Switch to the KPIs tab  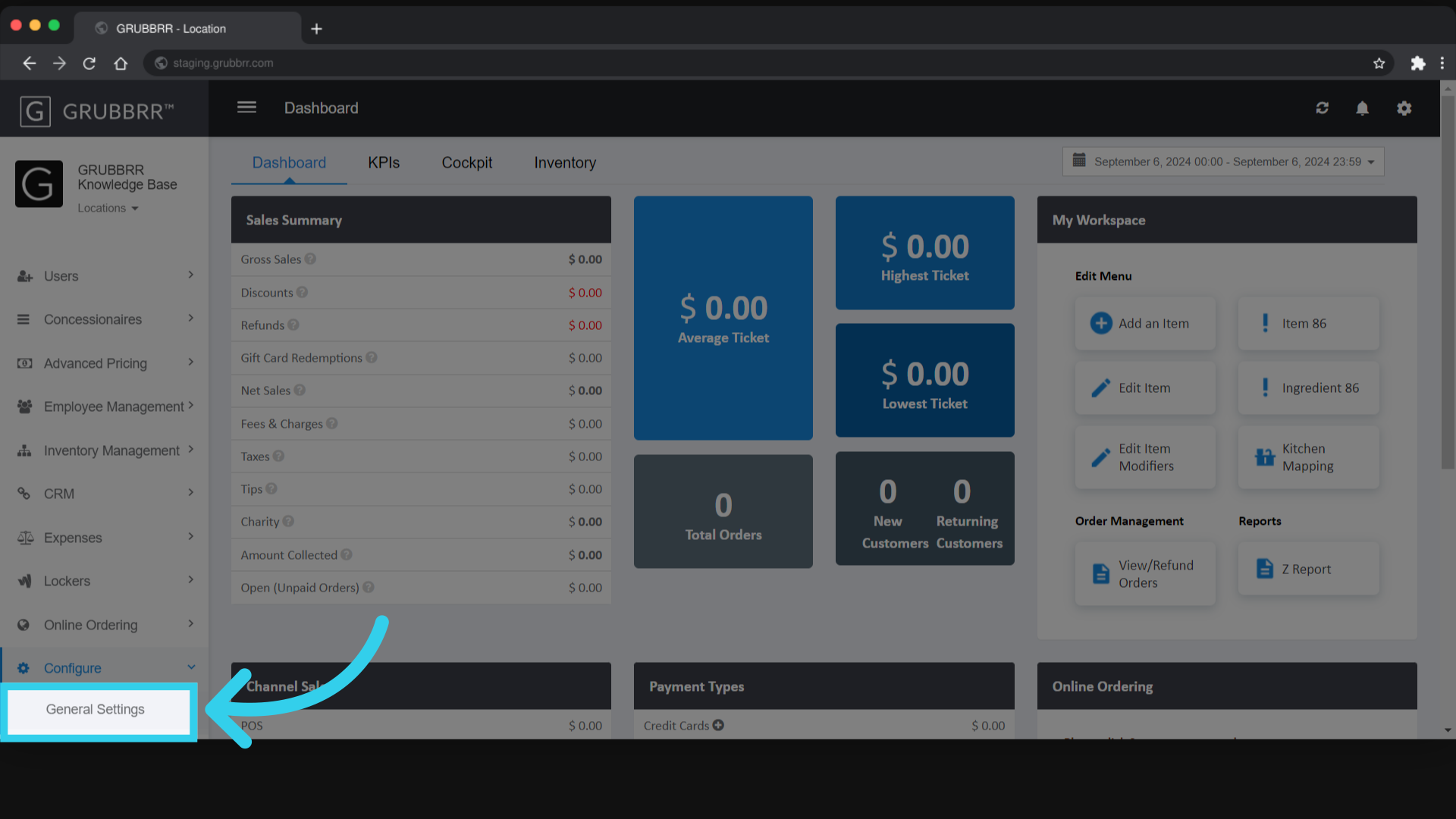[x=384, y=163]
